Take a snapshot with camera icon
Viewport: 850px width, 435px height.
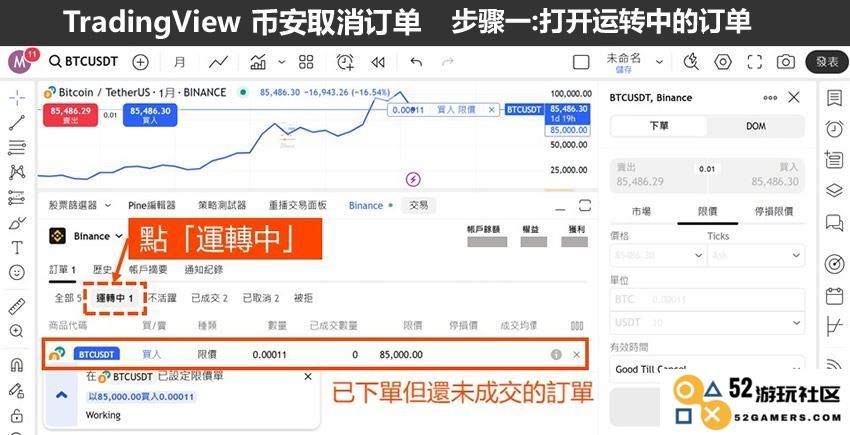point(785,62)
